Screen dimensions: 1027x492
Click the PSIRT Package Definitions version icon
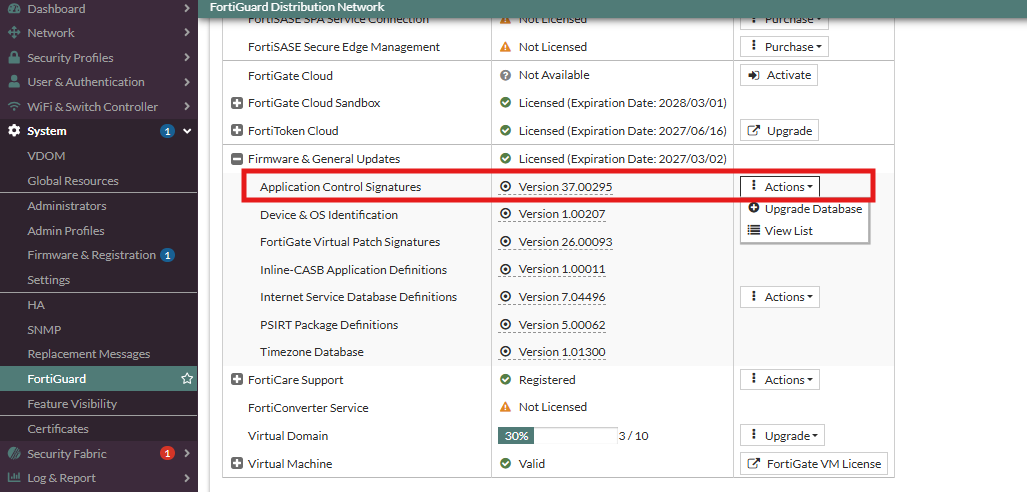pyautogui.click(x=505, y=325)
